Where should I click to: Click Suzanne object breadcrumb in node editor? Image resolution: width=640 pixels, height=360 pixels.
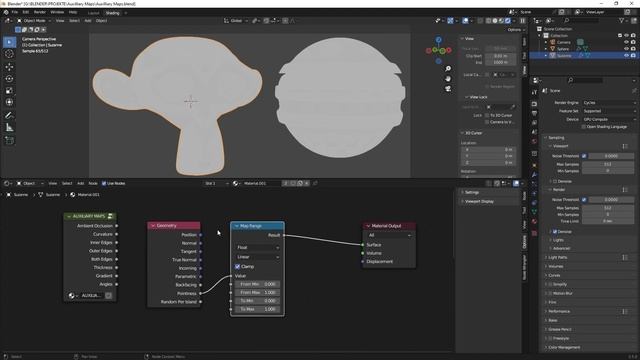coord(18,195)
